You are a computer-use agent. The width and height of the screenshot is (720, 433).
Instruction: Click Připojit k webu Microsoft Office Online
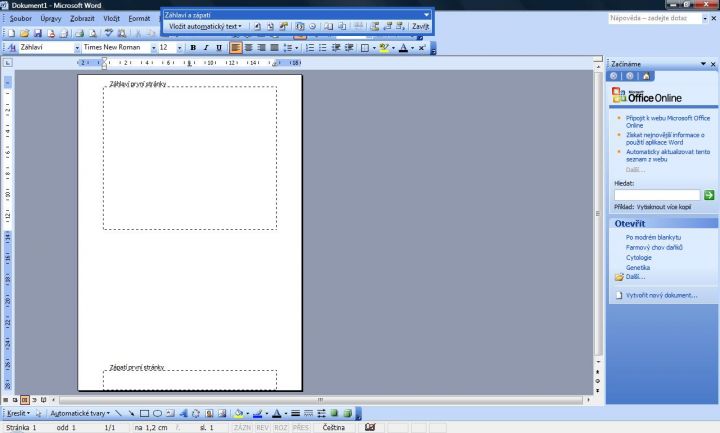tap(668, 122)
